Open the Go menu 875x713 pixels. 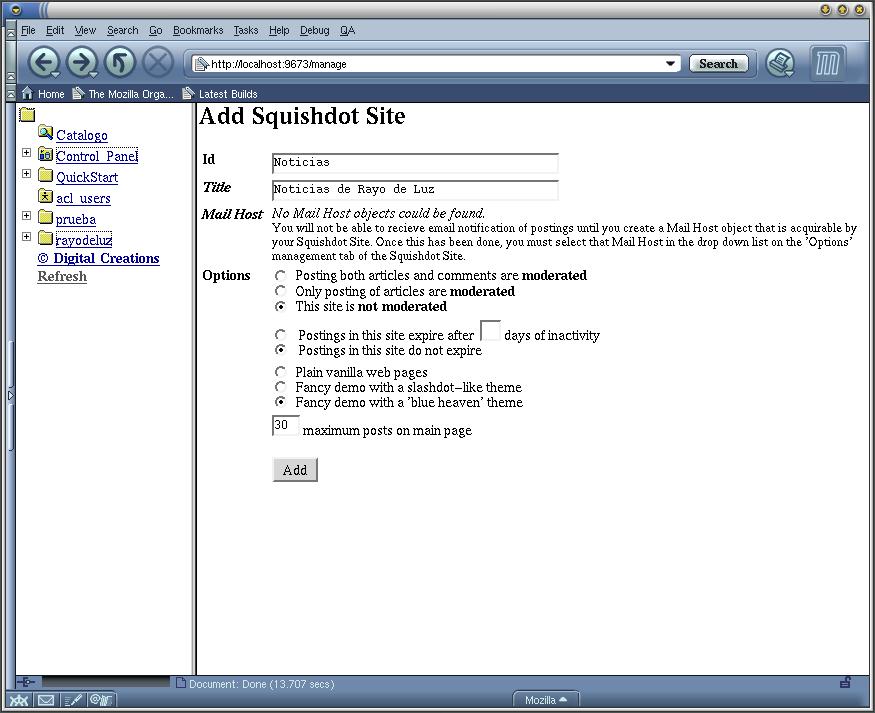[x=156, y=31]
